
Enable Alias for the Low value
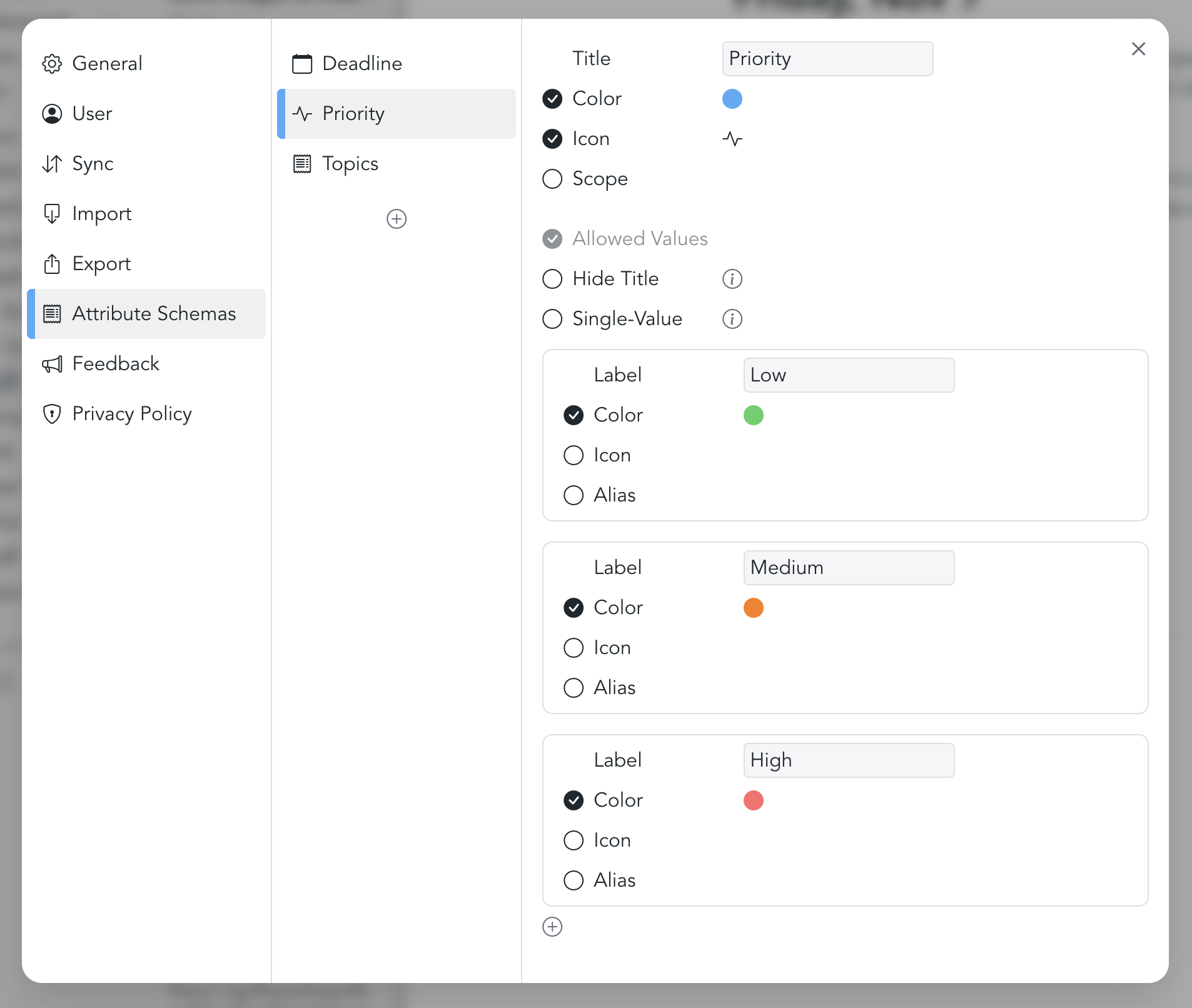(x=573, y=495)
